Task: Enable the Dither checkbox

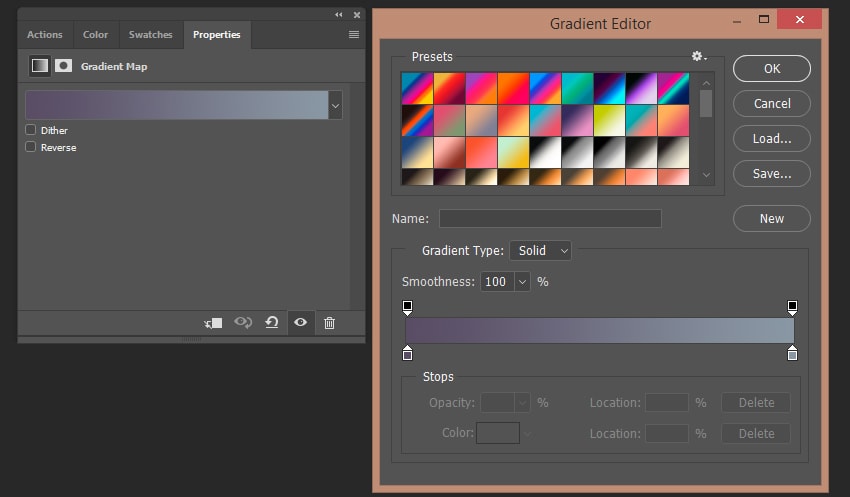Action: (31, 130)
